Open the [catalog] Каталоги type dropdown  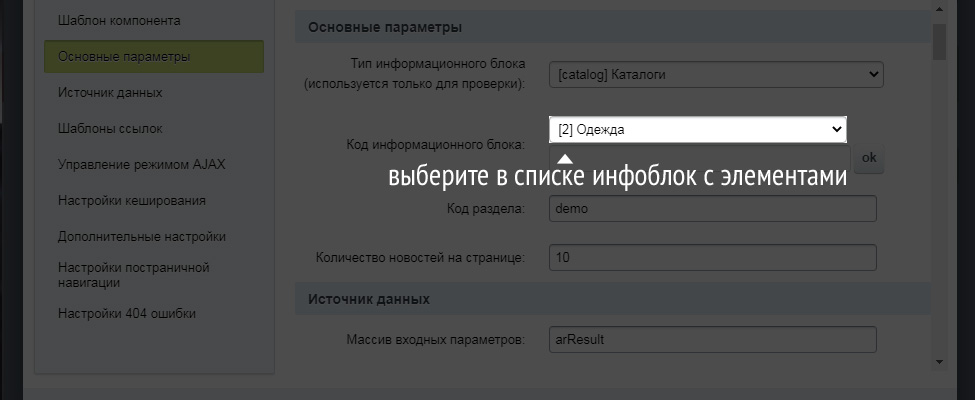[715, 74]
